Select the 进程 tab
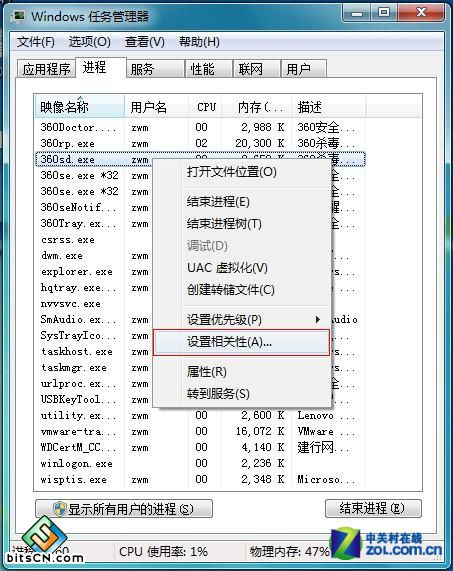This screenshot has width=453, height=571. tap(101, 67)
